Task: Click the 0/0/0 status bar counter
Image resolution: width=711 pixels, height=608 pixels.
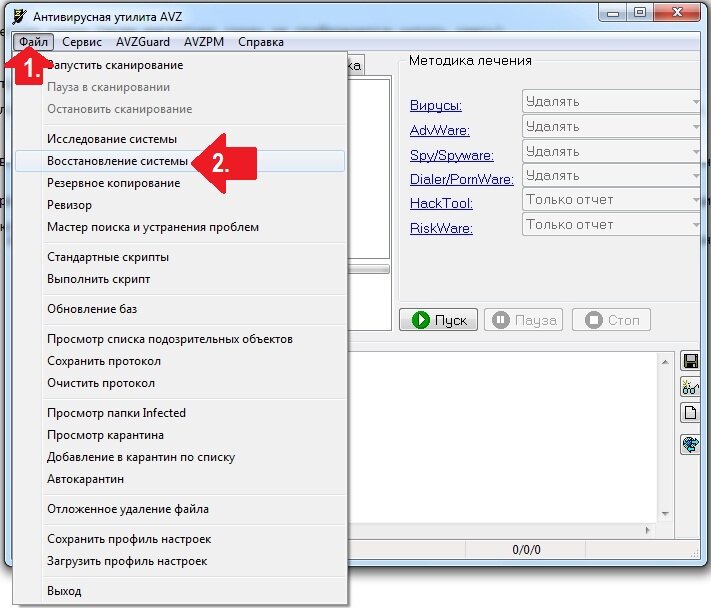Action: point(526,550)
